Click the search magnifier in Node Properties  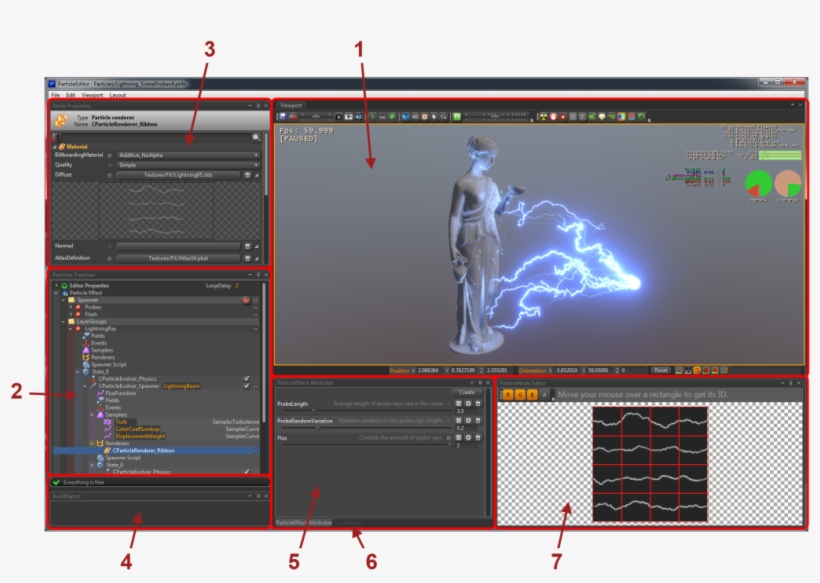coord(256,135)
